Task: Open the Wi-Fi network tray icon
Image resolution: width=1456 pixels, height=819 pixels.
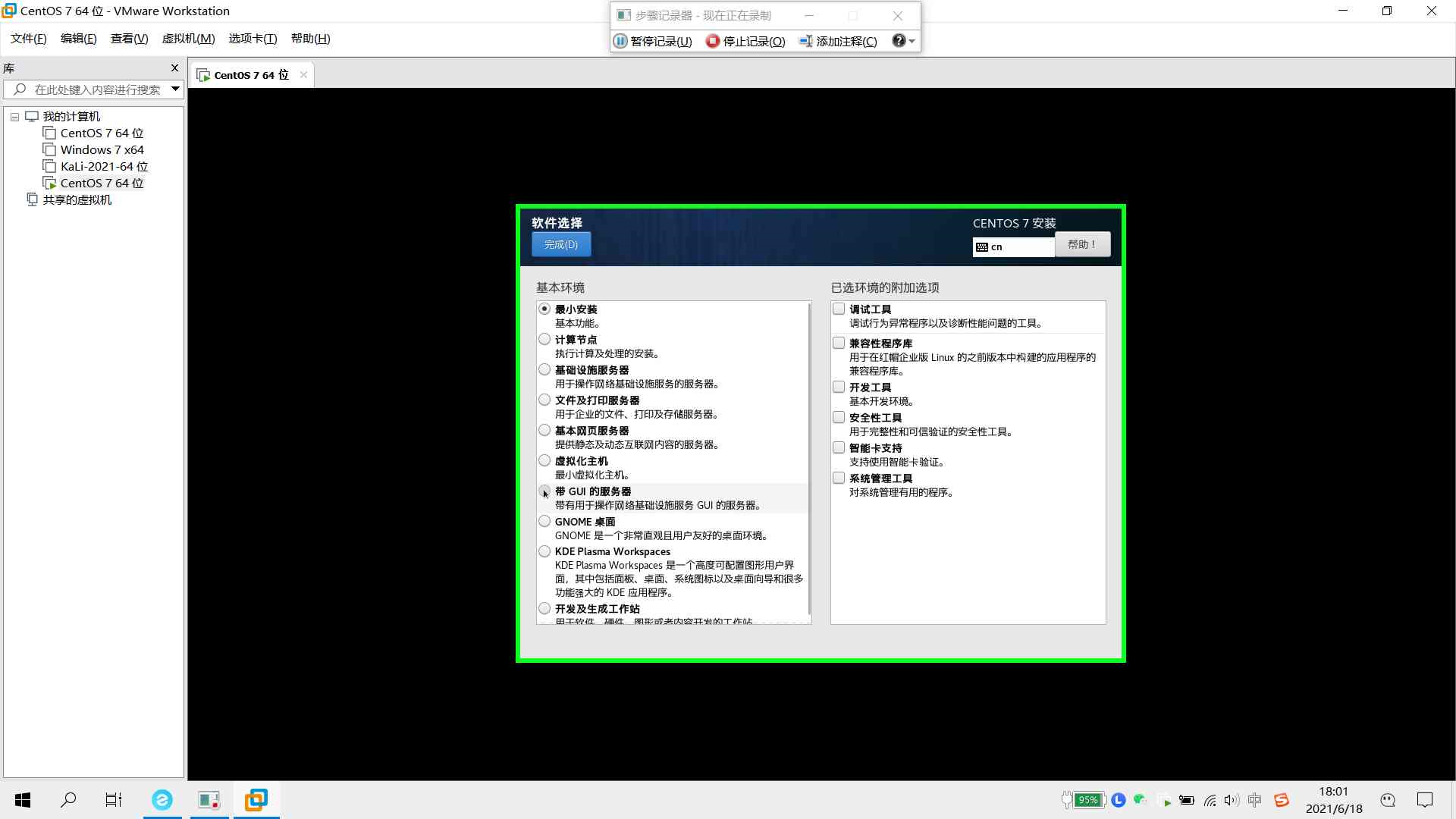Action: [x=1210, y=800]
